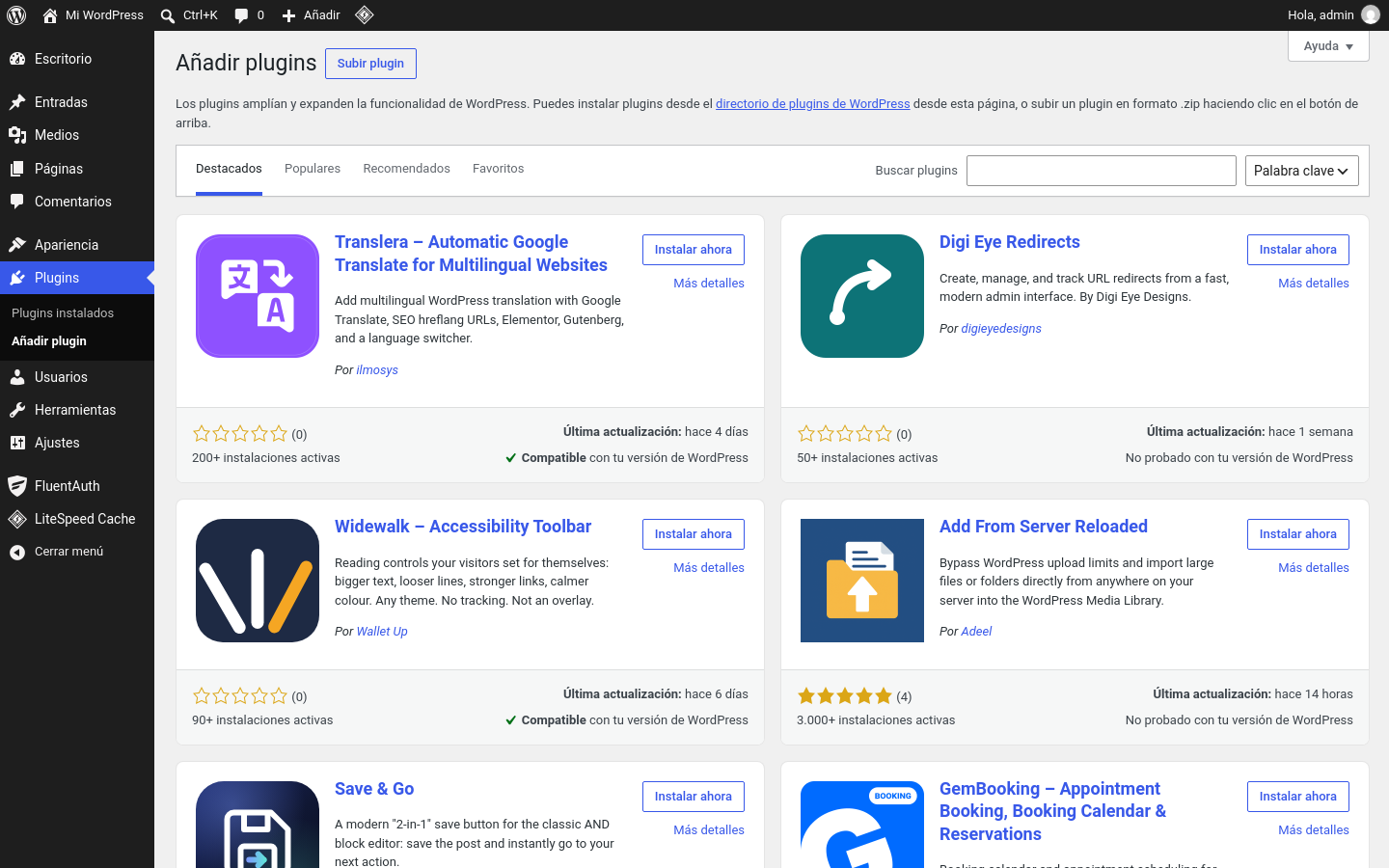Open the Translera plugin icon thumbnail
The width and height of the screenshot is (1389, 868).
point(258,296)
